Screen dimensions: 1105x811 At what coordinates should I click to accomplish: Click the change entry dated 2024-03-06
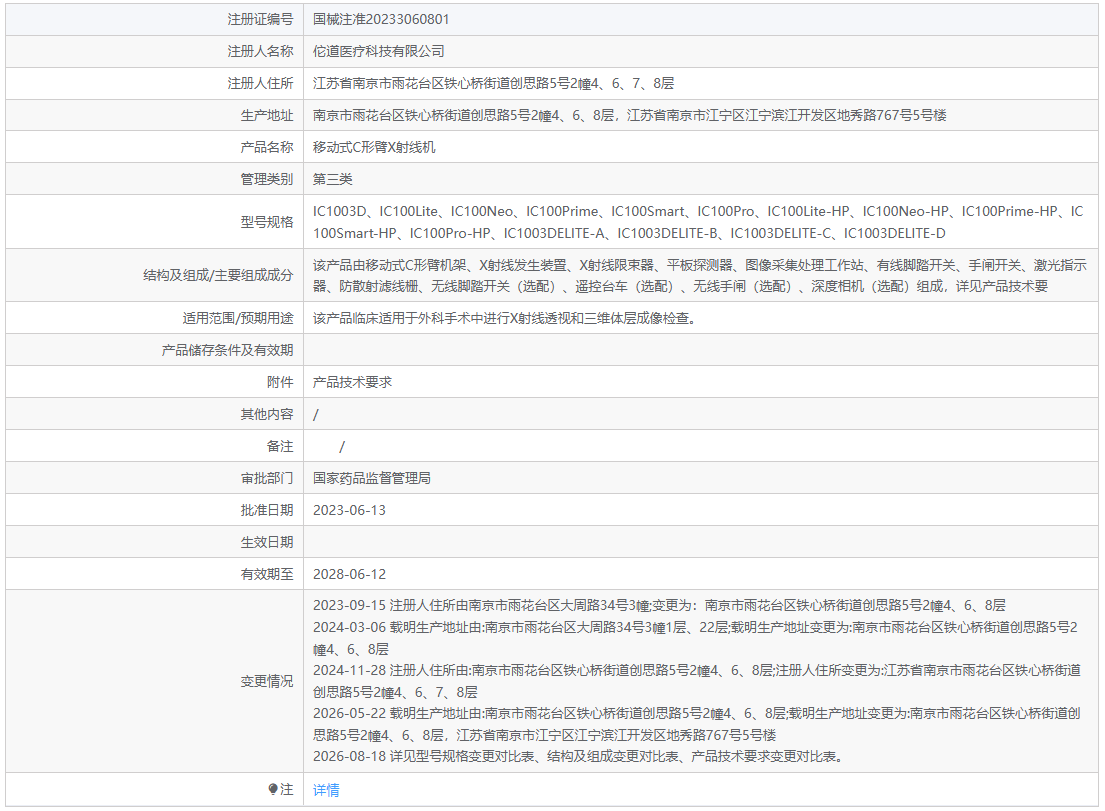click(x=695, y=638)
